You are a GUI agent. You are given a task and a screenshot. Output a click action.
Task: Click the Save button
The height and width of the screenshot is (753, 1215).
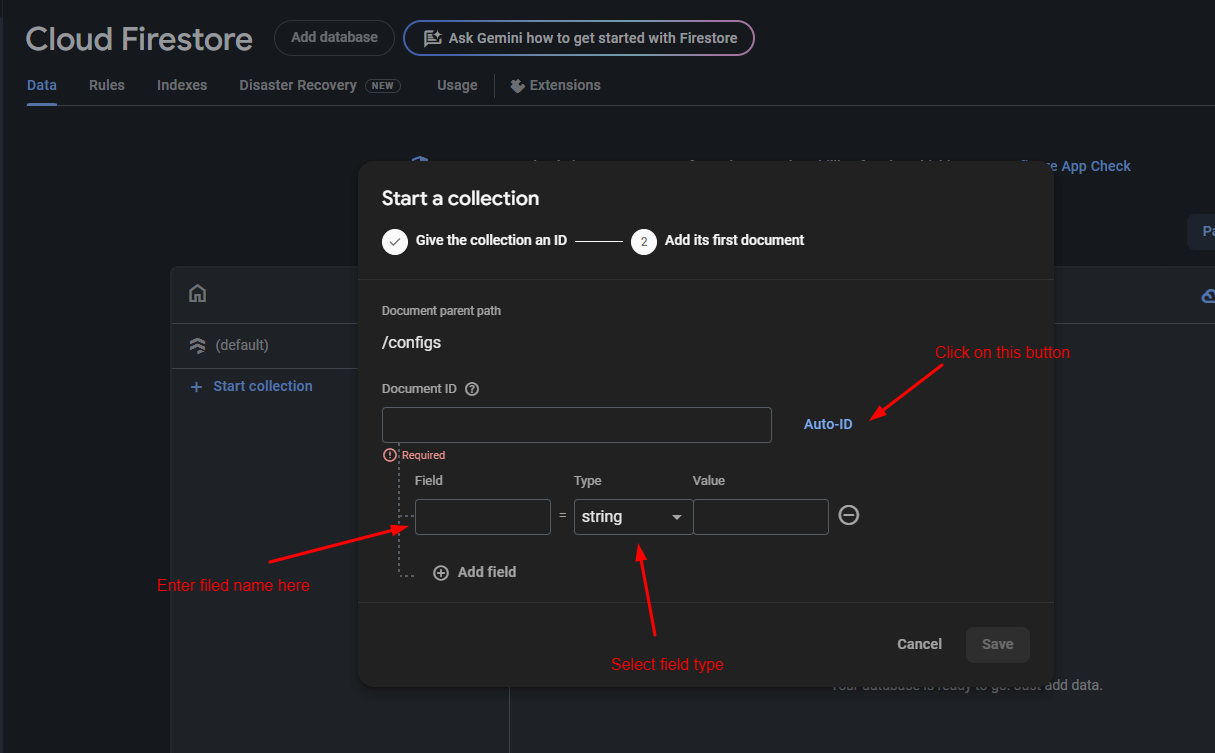point(997,644)
